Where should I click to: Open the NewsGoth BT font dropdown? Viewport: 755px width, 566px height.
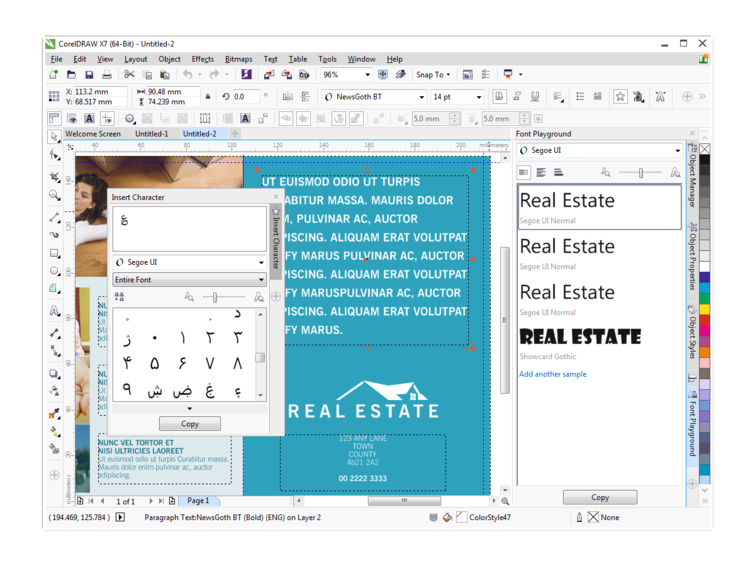pos(421,97)
